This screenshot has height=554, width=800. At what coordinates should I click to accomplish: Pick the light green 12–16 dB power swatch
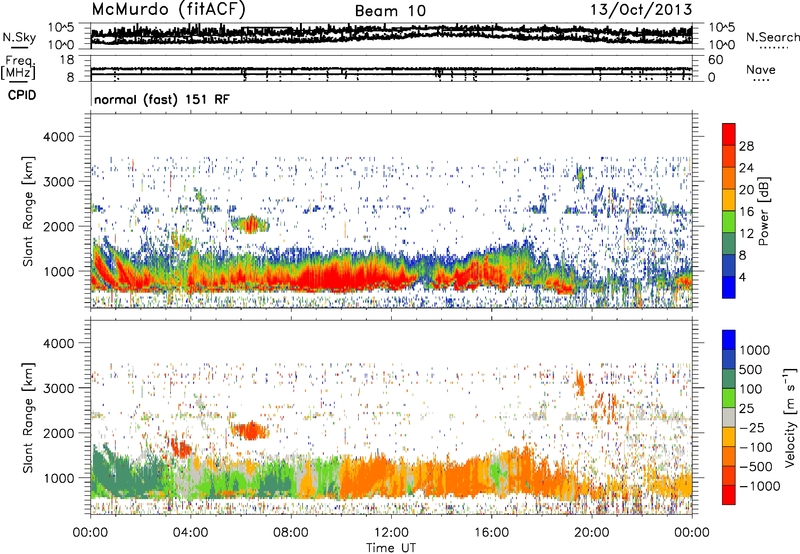pos(729,221)
